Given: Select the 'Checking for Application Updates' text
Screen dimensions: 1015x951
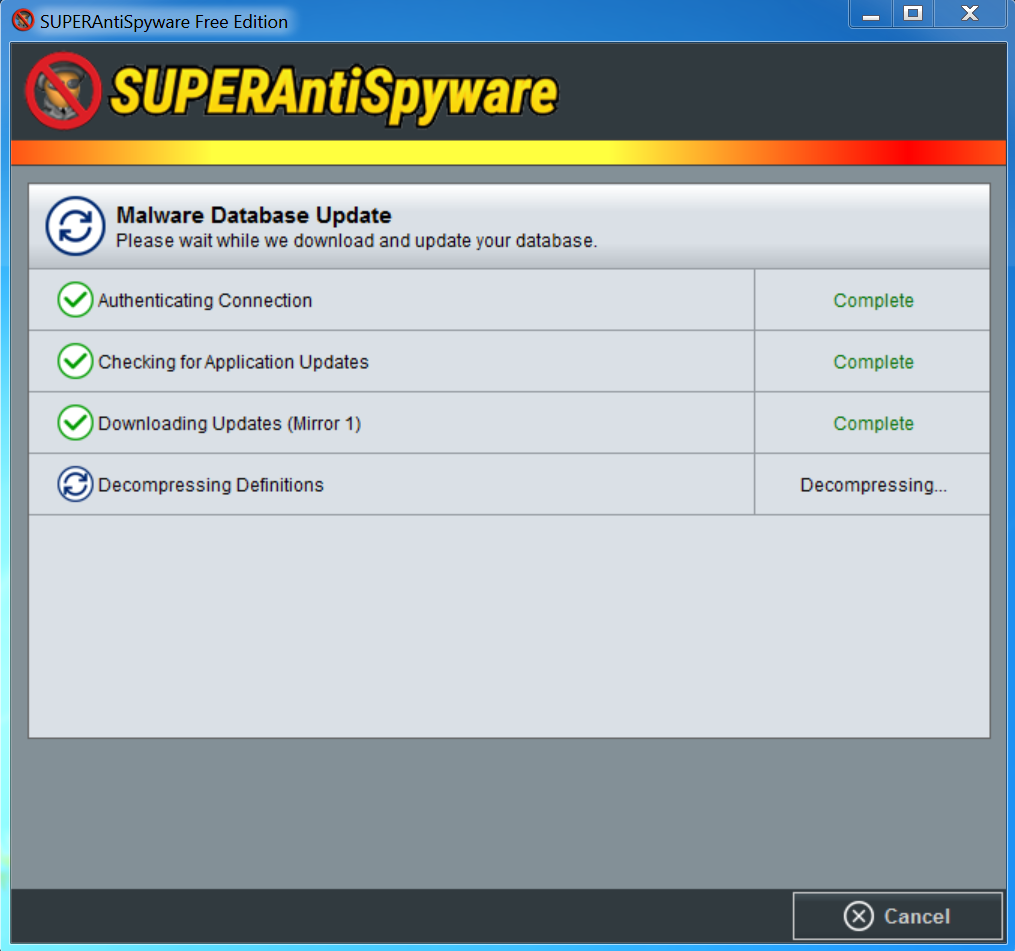Looking at the screenshot, I should pyautogui.click(x=233, y=362).
